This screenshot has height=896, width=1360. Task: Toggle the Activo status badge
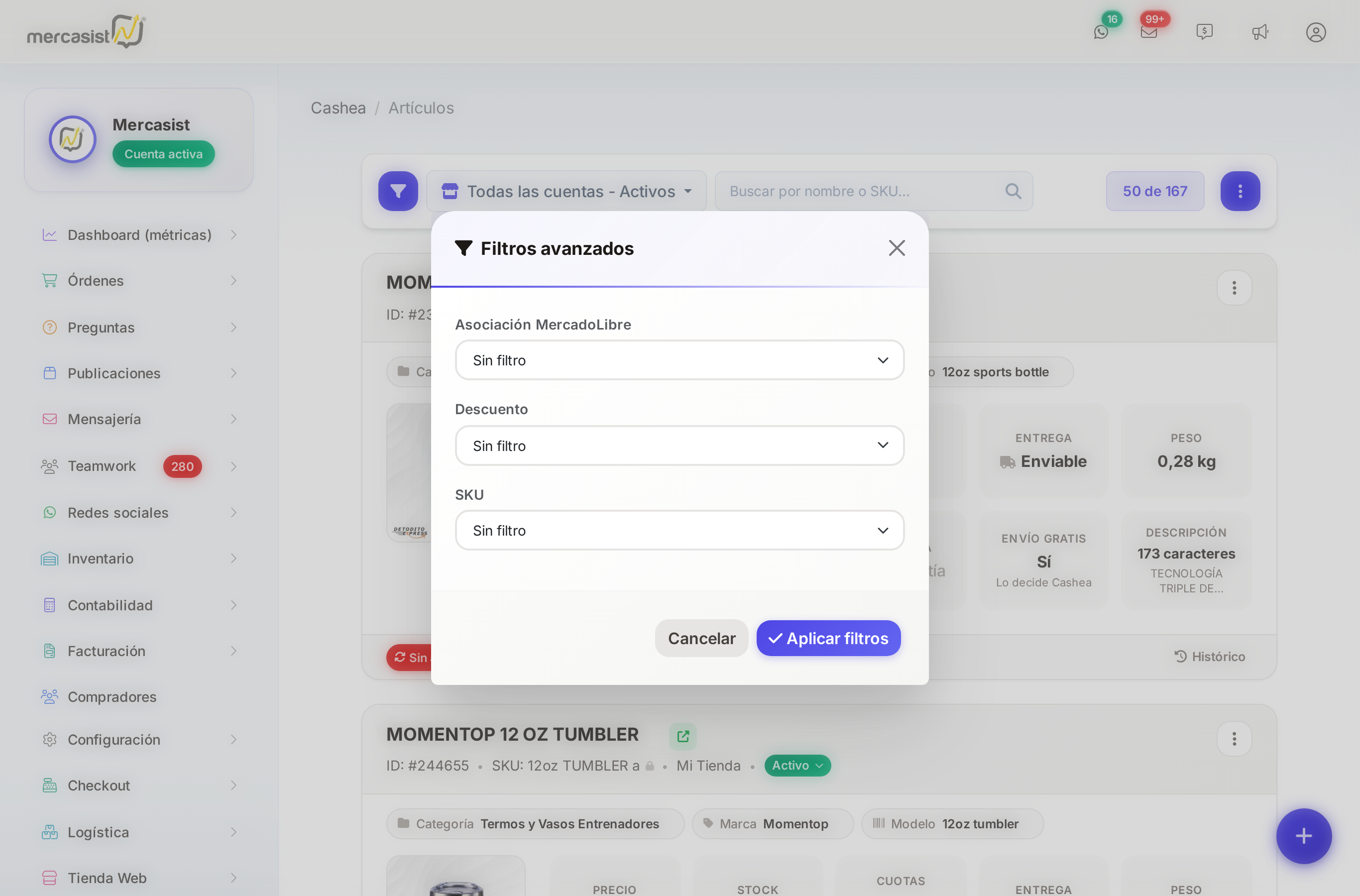(797, 765)
